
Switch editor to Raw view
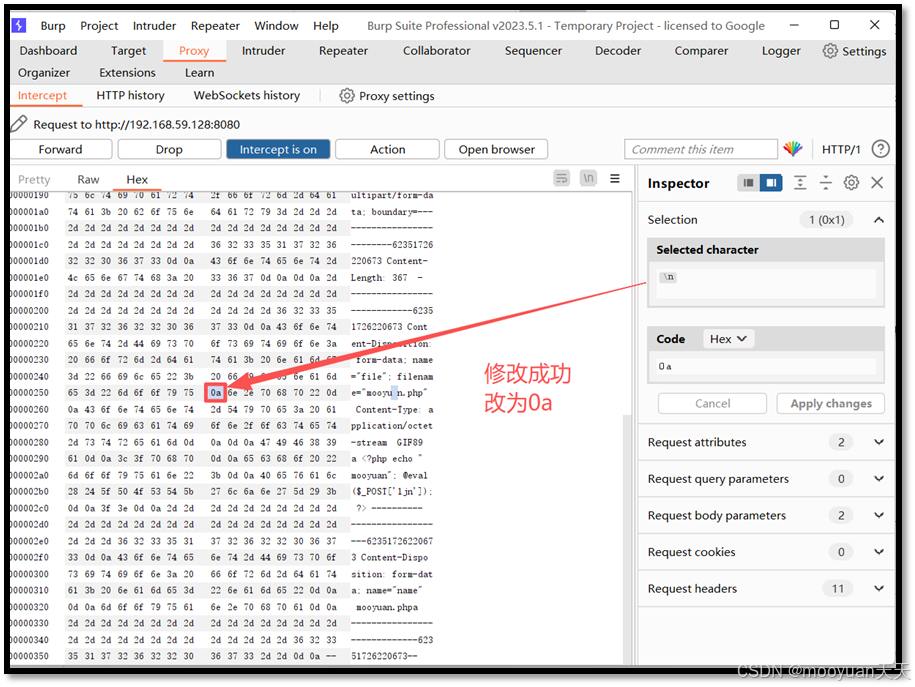[x=88, y=179]
